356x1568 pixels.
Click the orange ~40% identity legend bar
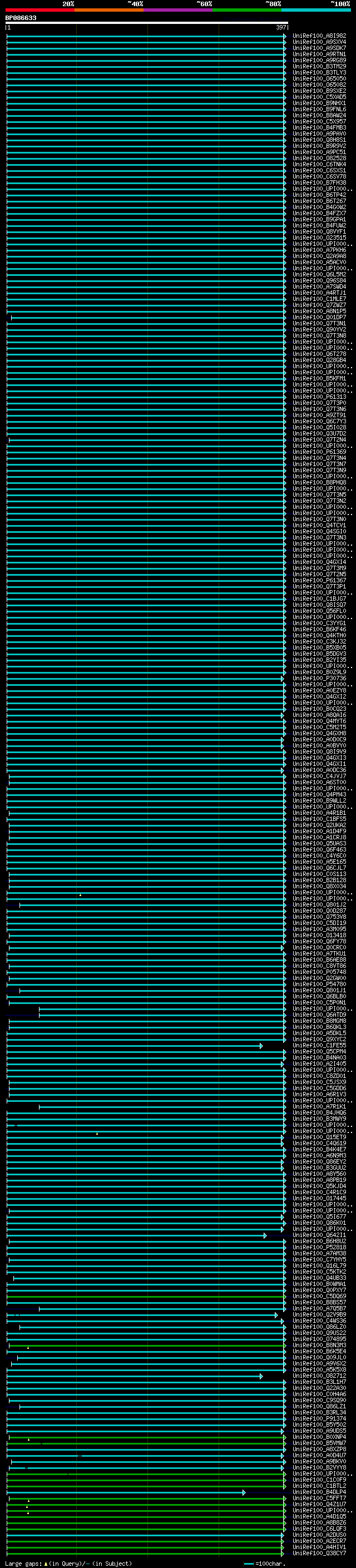click(109, 10)
